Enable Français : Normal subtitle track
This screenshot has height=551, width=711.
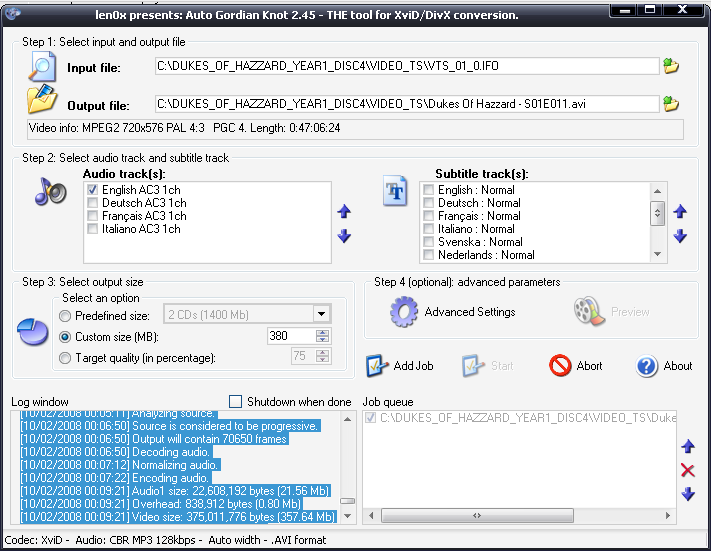pos(429,216)
